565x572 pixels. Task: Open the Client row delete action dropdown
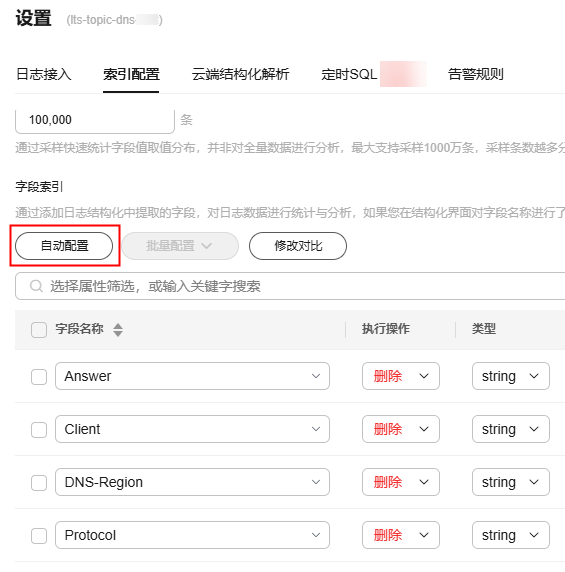tap(400, 429)
